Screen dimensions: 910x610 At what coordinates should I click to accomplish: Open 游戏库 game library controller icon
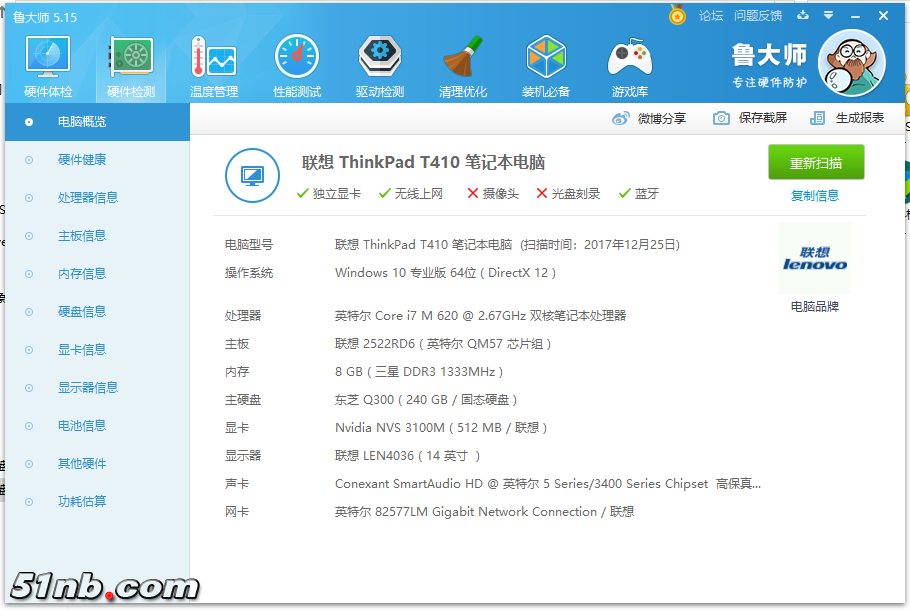click(630, 66)
